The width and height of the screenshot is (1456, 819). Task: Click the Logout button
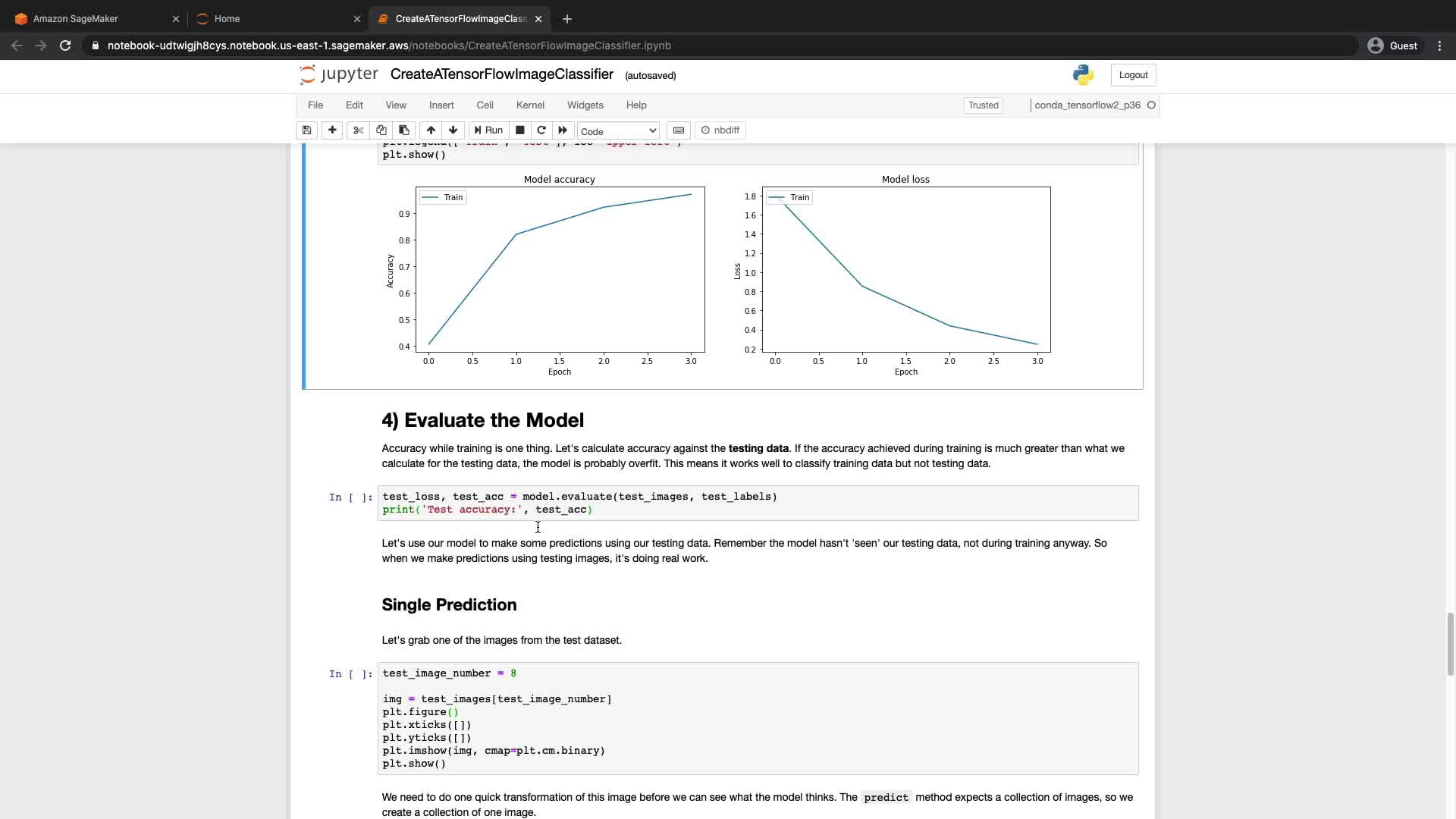(x=1133, y=75)
